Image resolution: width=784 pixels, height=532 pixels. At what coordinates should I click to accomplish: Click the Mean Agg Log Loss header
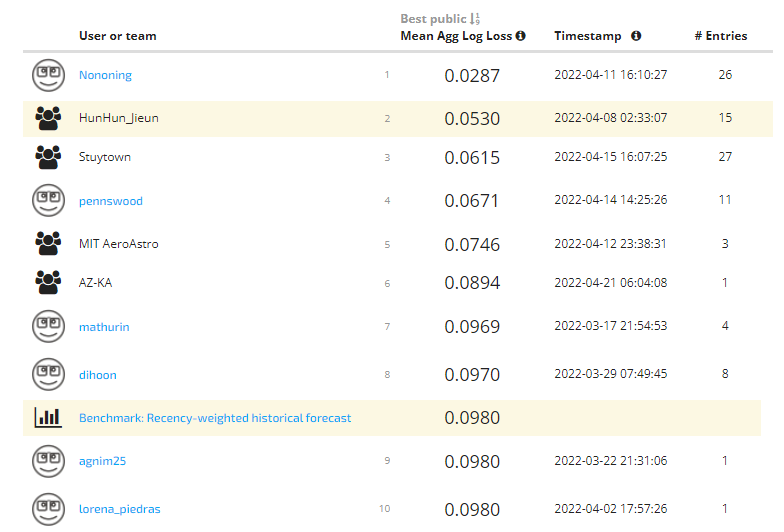coord(456,36)
